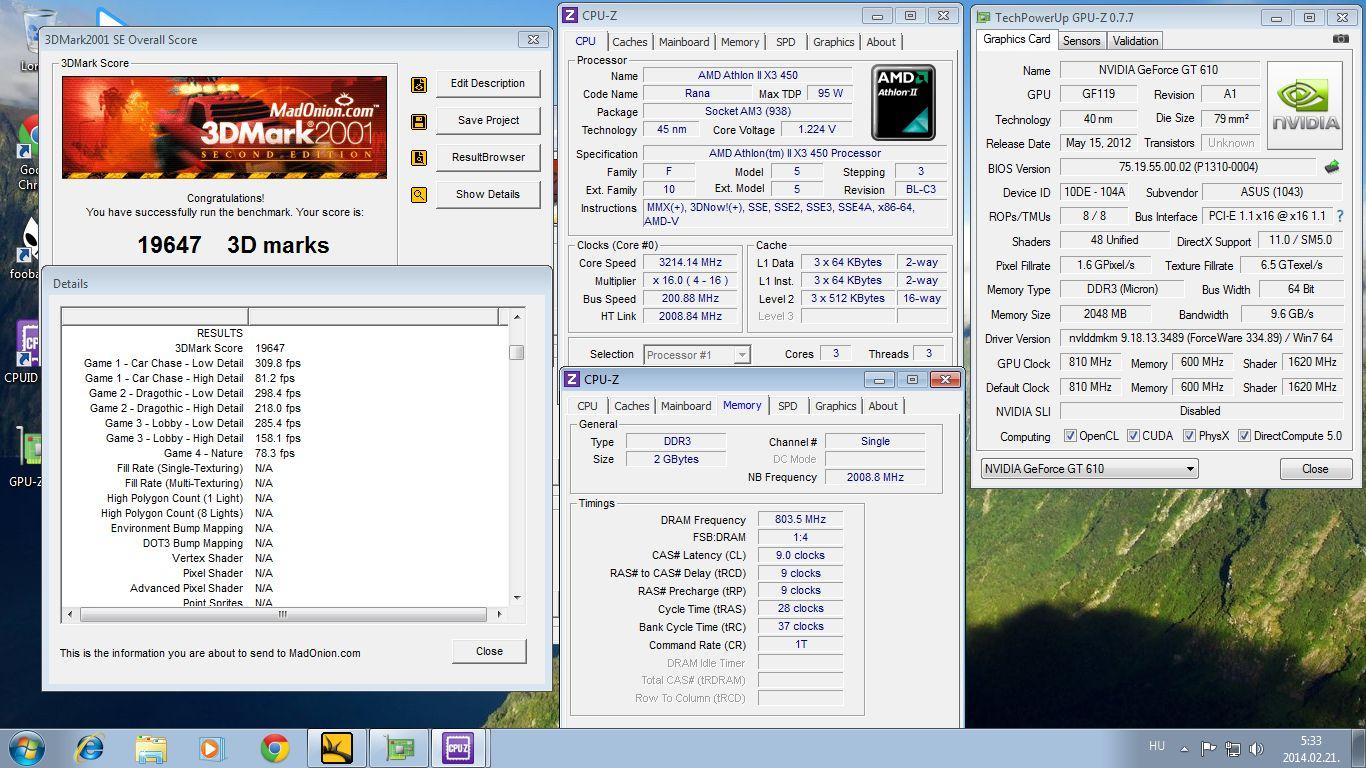1366x768 pixels.
Task: Click the Show Details magnifier icon
Action: click(x=419, y=195)
